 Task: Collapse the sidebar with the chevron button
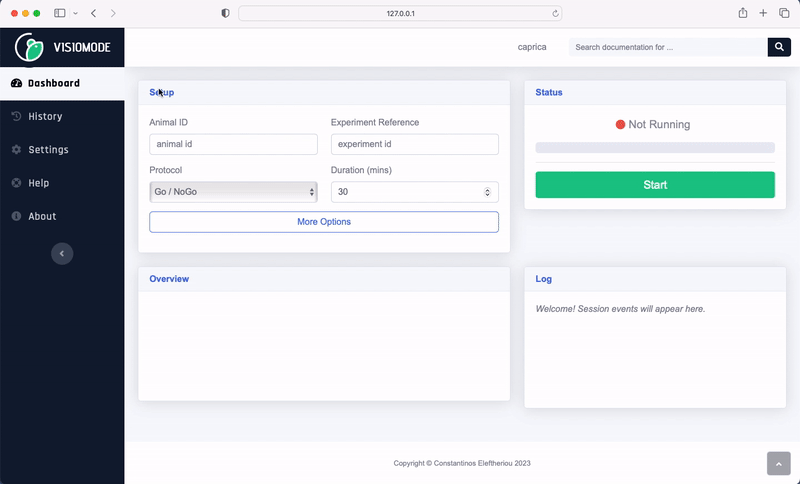pyautogui.click(x=62, y=254)
